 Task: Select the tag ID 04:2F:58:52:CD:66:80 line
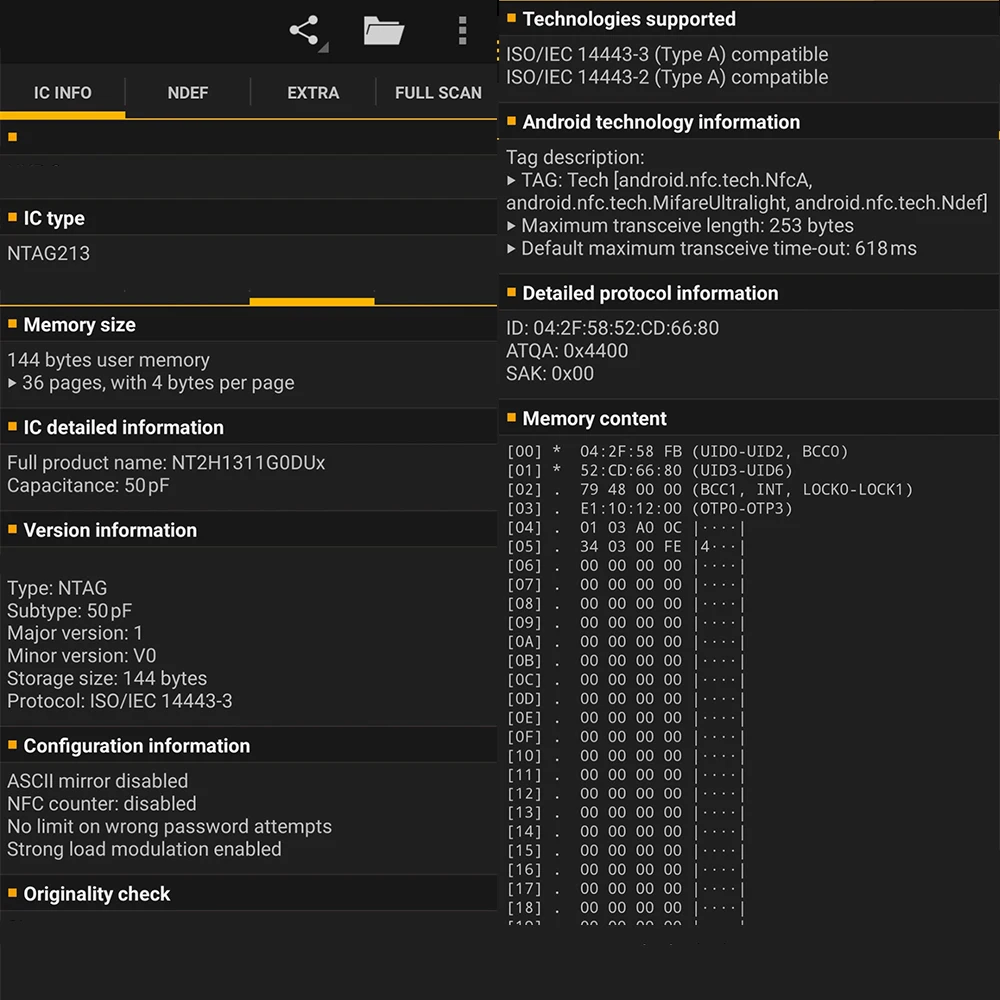pyautogui.click(x=612, y=328)
